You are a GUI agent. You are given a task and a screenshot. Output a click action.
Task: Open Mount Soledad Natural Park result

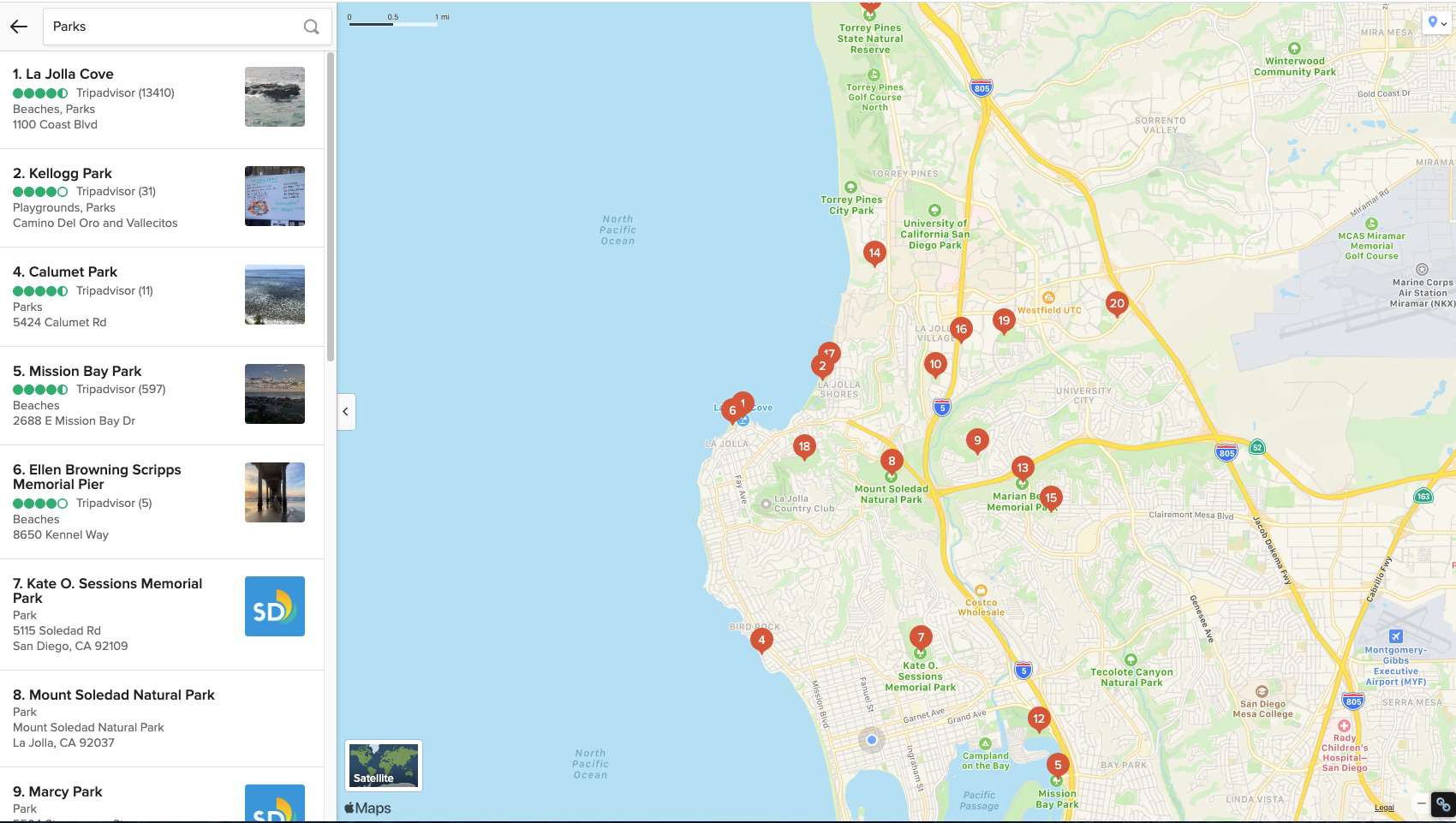(114, 695)
